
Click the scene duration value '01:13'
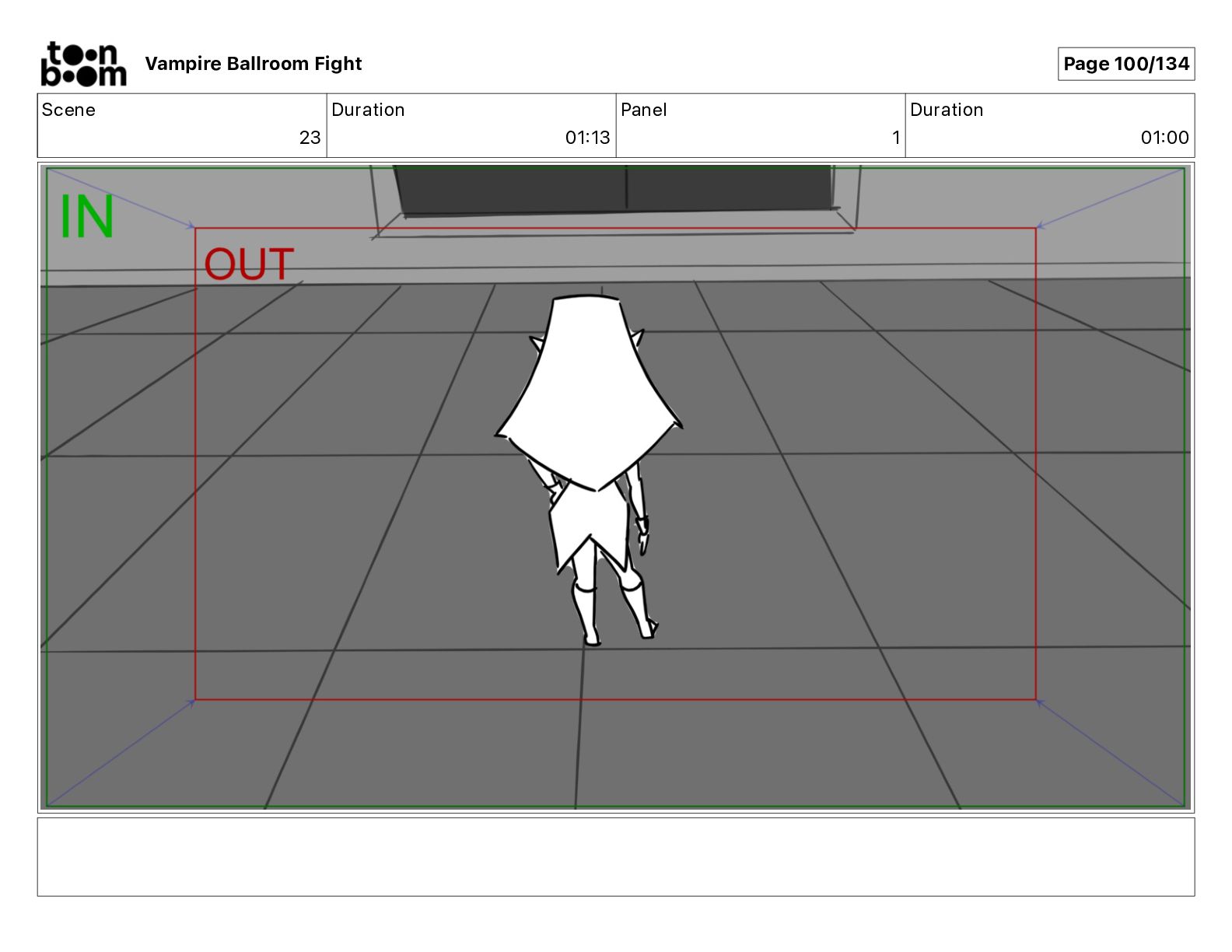[587, 138]
